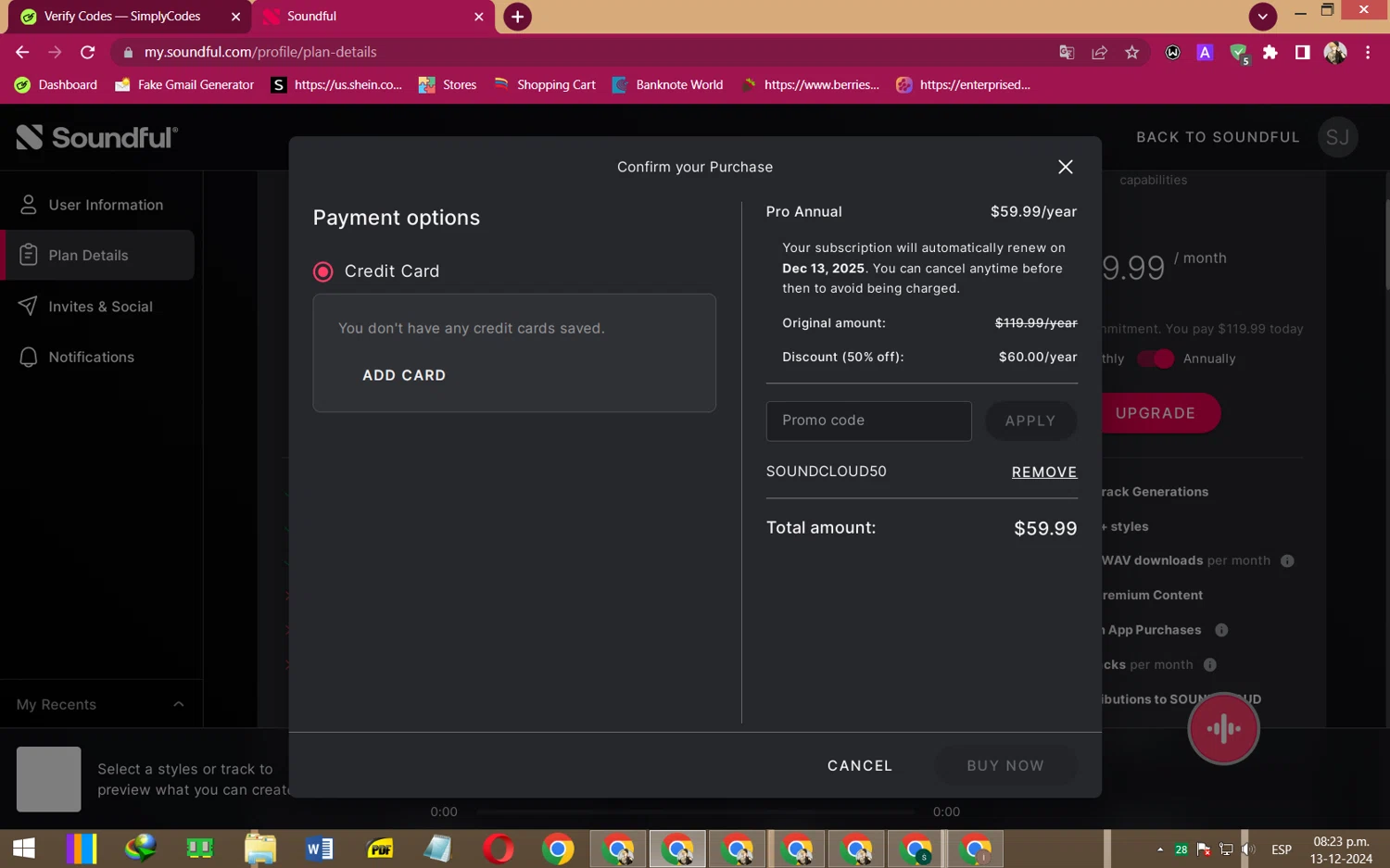Open the Windows Start menu
The height and width of the screenshot is (868, 1390).
24,849
